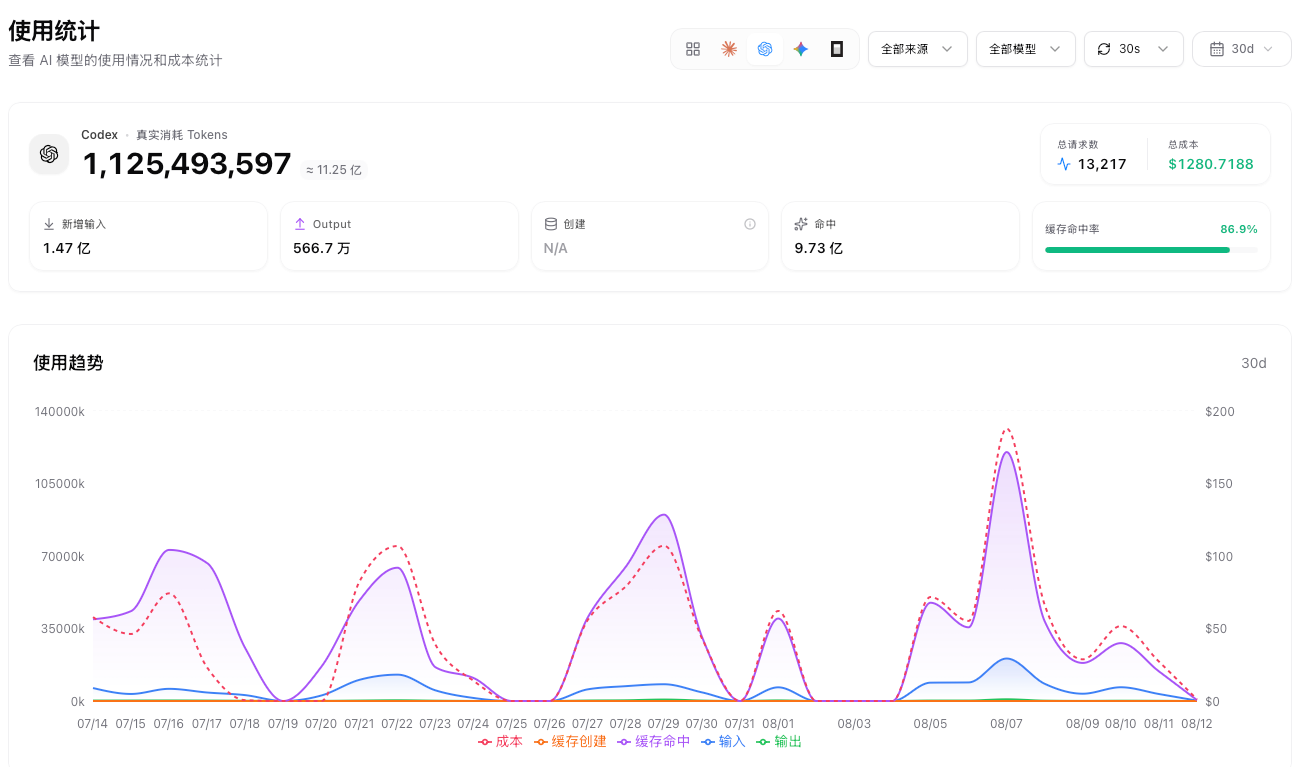Viewport: 1292px width, 767px height.
Task: Open the 30d date range dropdown
Action: [x=1242, y=49]
